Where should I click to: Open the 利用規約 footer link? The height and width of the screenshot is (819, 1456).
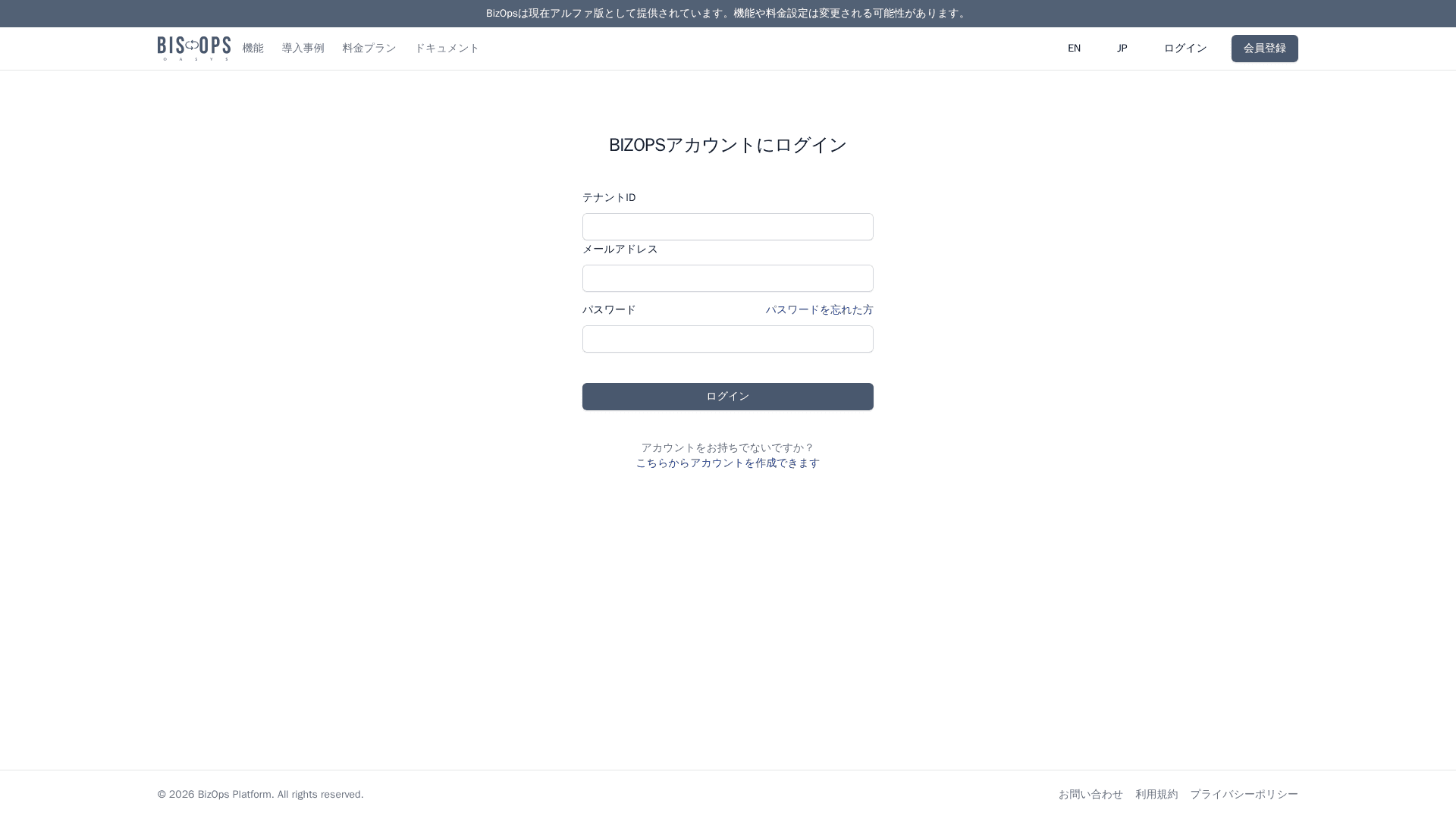click(x=1156, y=795)
